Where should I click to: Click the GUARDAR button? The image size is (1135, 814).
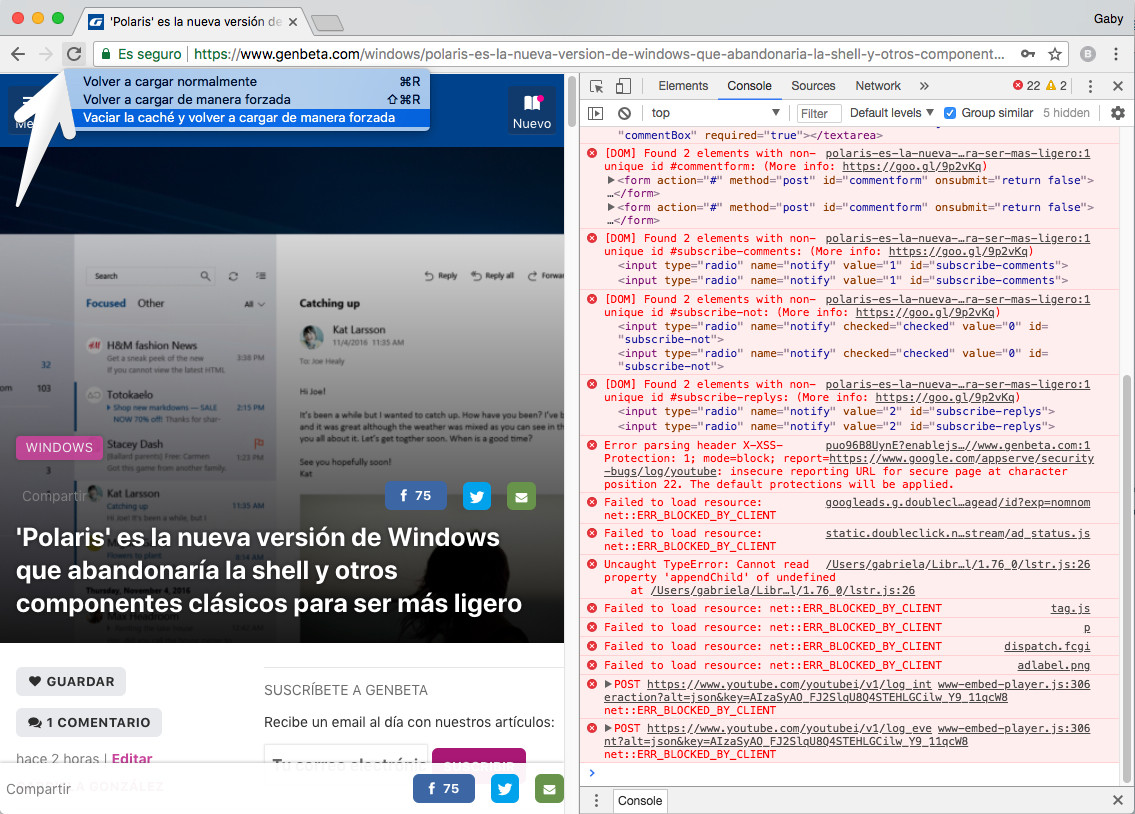[70, 682]
